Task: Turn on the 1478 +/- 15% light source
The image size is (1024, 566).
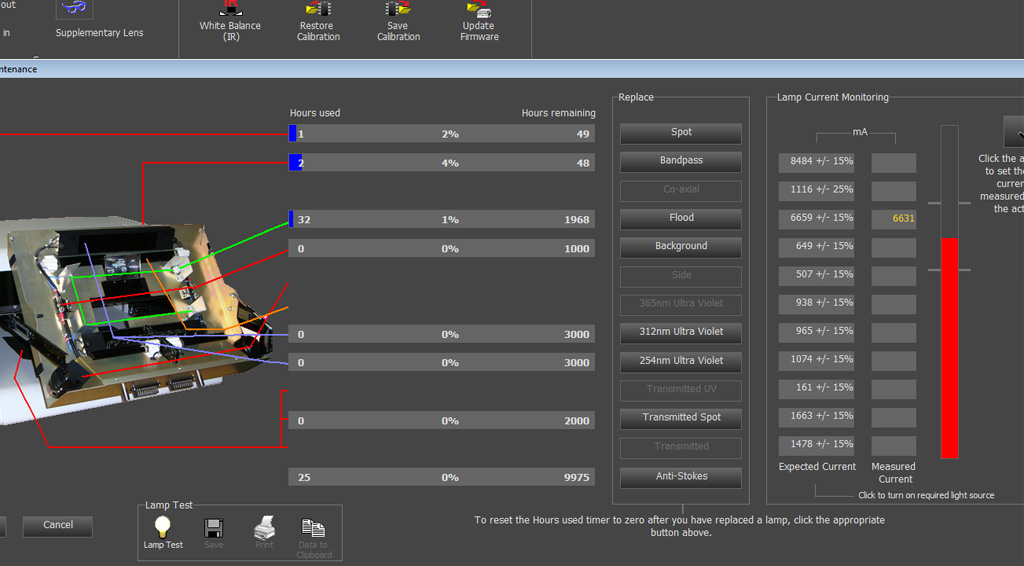Action: (x=816, y=445)
